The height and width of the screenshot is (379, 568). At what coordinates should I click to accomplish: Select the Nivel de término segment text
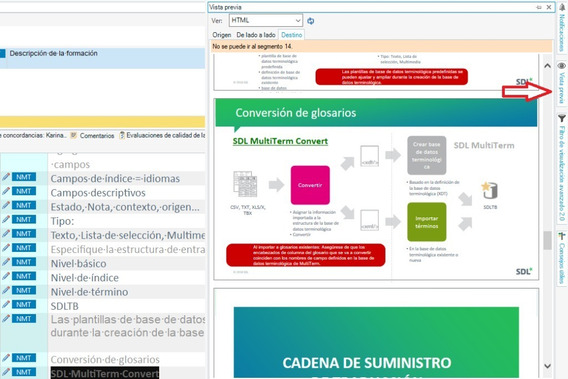click(89, 292)
